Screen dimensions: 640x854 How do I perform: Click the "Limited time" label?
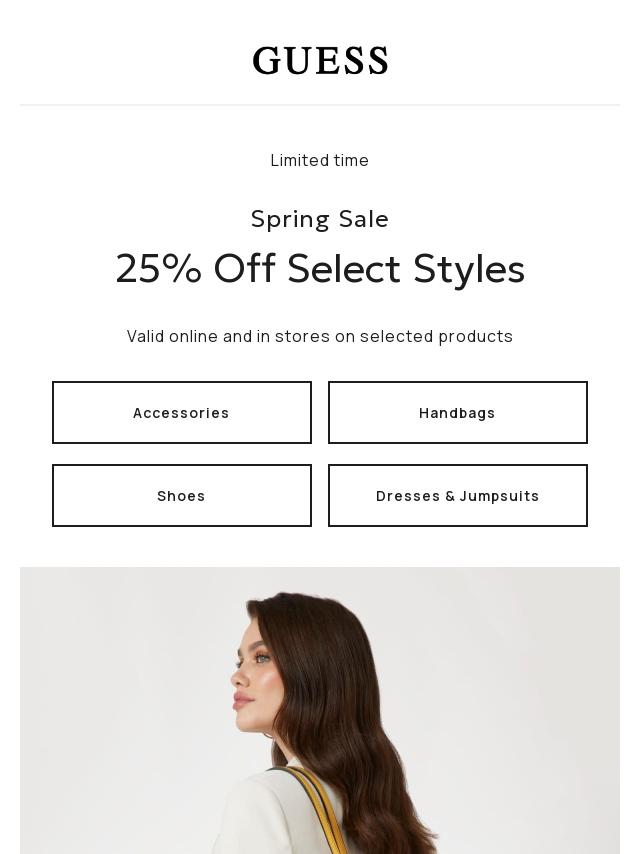[x=320, y=160]
